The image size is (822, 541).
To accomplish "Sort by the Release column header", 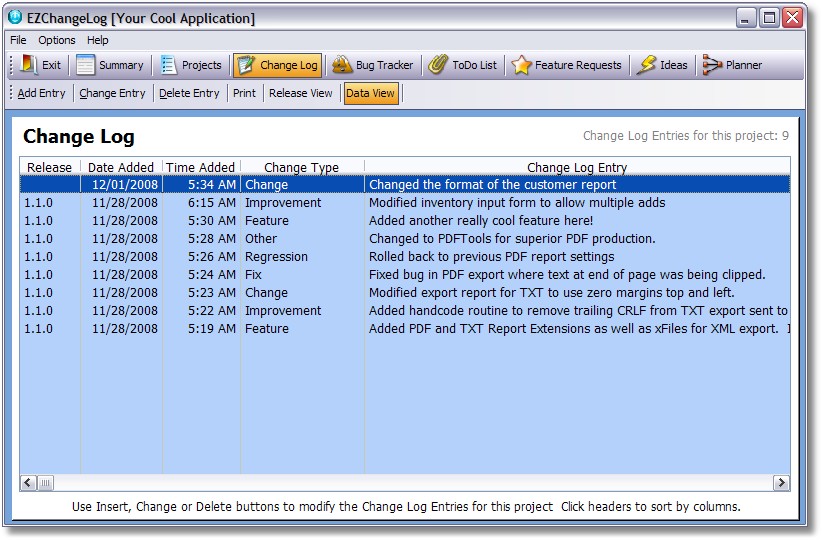I will coord(49,167).
